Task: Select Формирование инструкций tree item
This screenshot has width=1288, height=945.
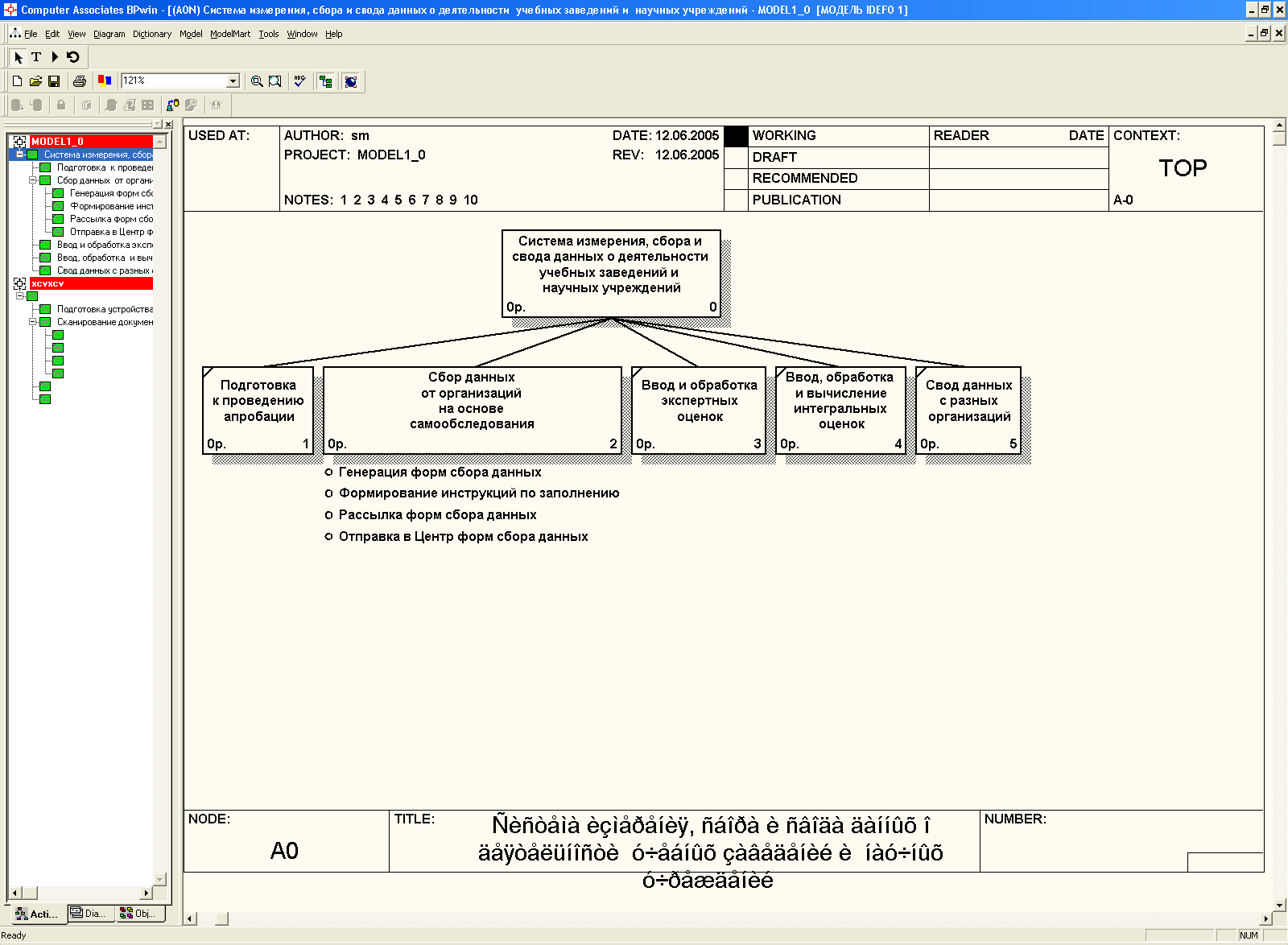Action: click(x=111, y=206)
